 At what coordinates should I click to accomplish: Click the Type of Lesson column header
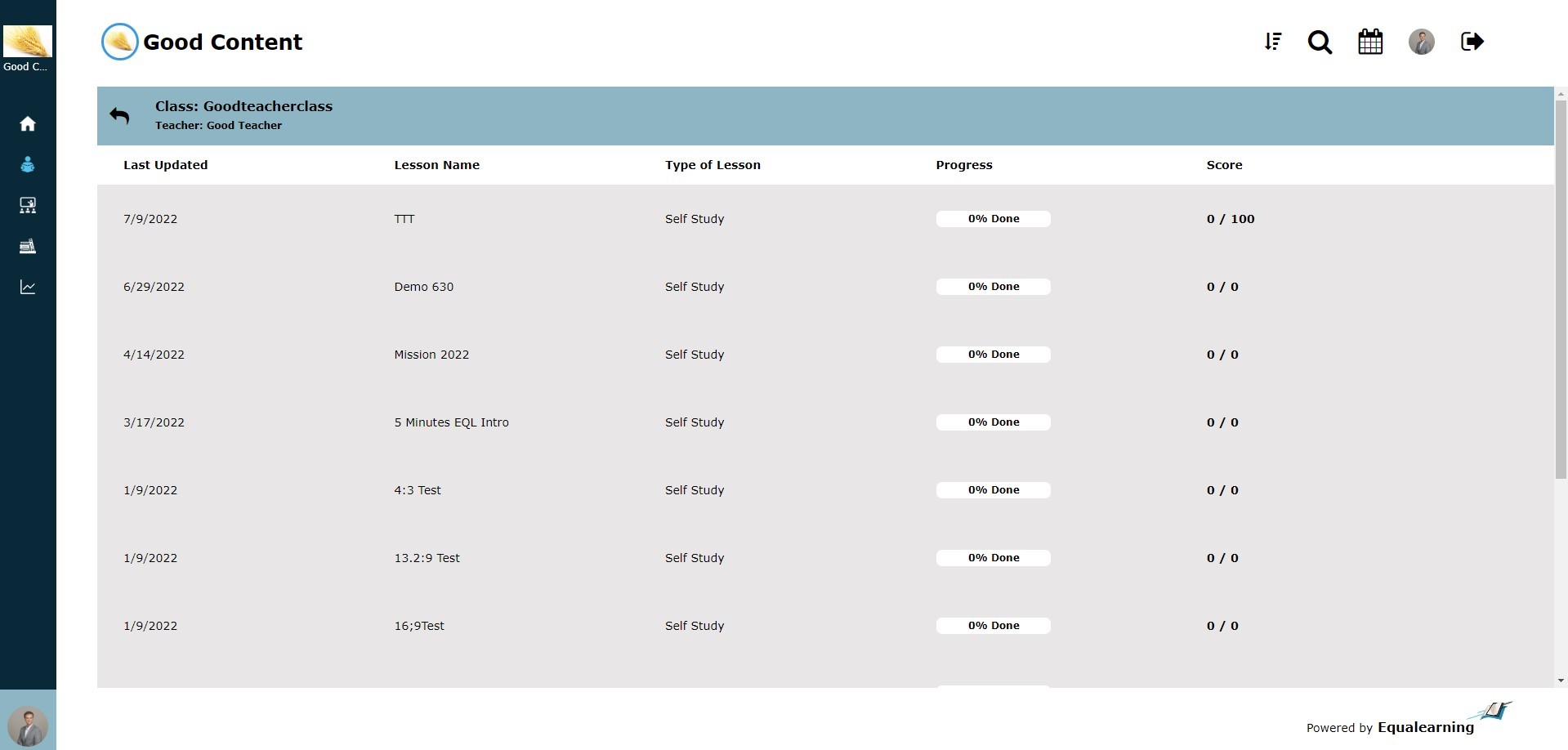click(x=713, y=165)
